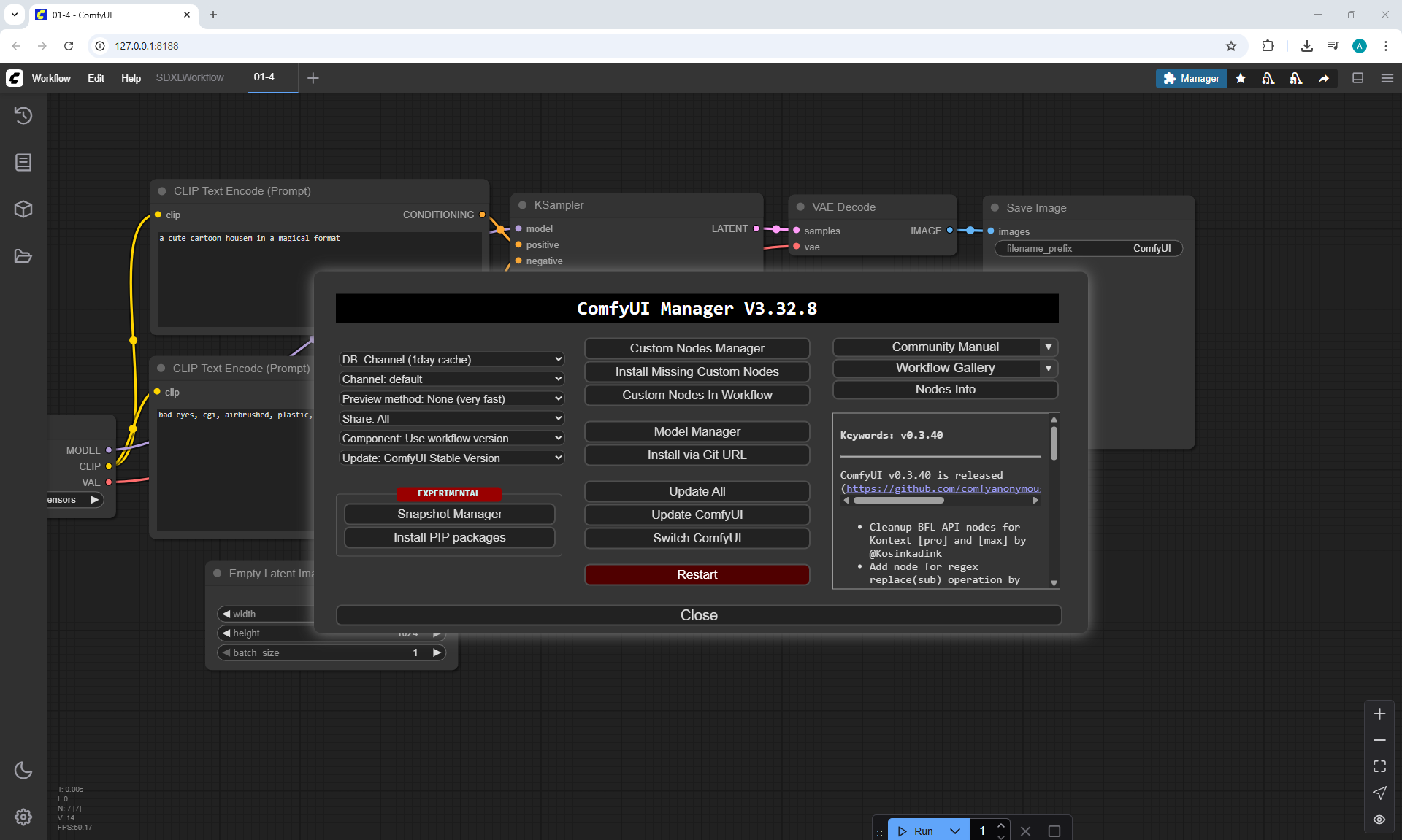
Task: Open the Preview method dropdown
Action: 451,399
